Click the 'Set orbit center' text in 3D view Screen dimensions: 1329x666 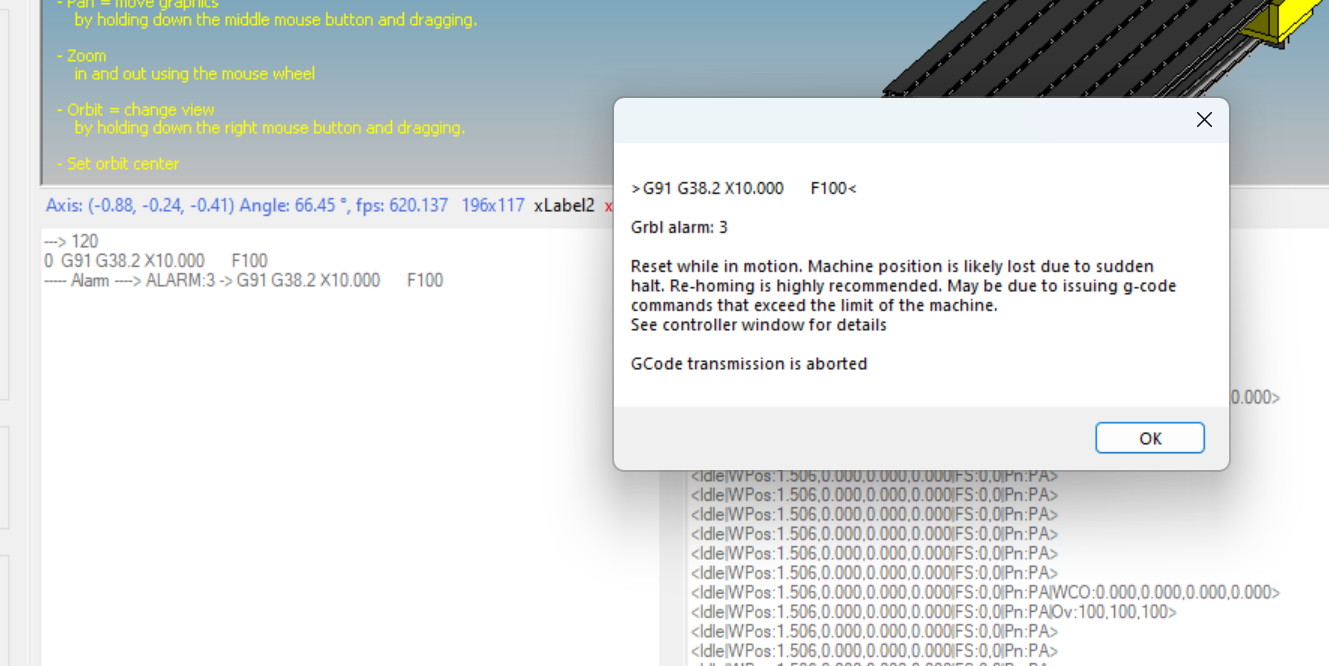pyautogui.click(x=118, y=164)
